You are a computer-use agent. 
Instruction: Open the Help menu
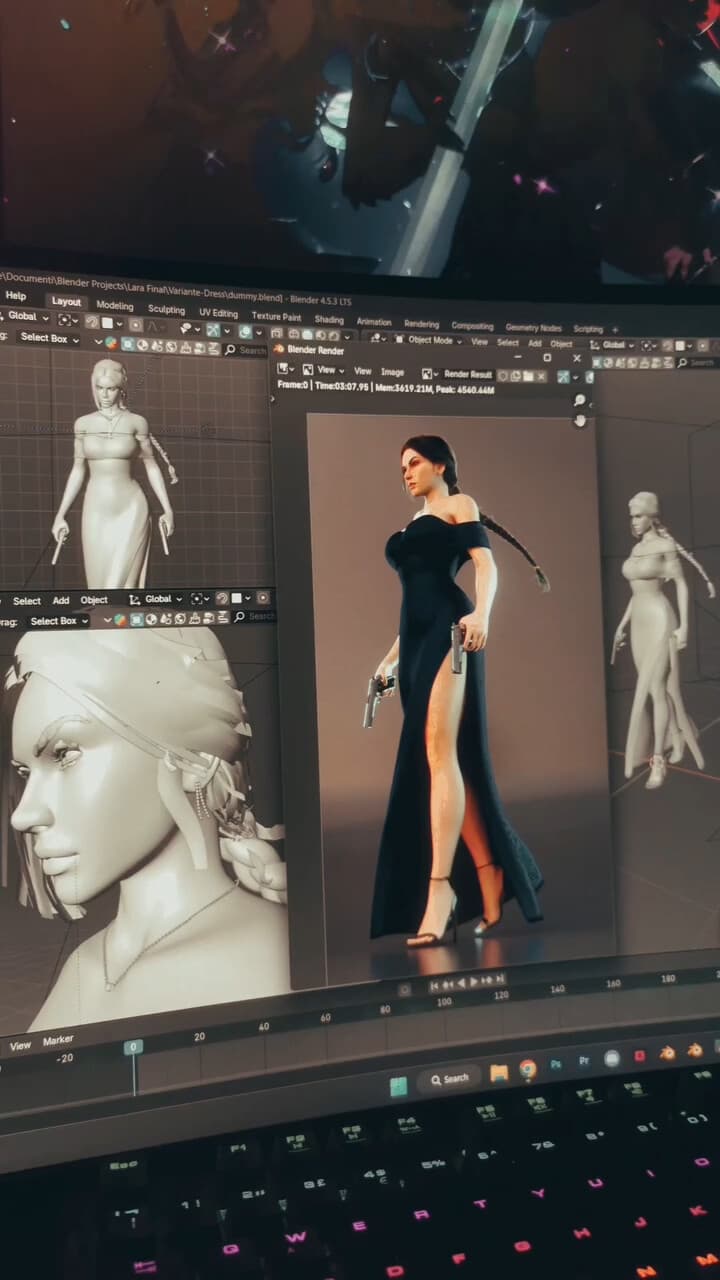click(16, 296)
